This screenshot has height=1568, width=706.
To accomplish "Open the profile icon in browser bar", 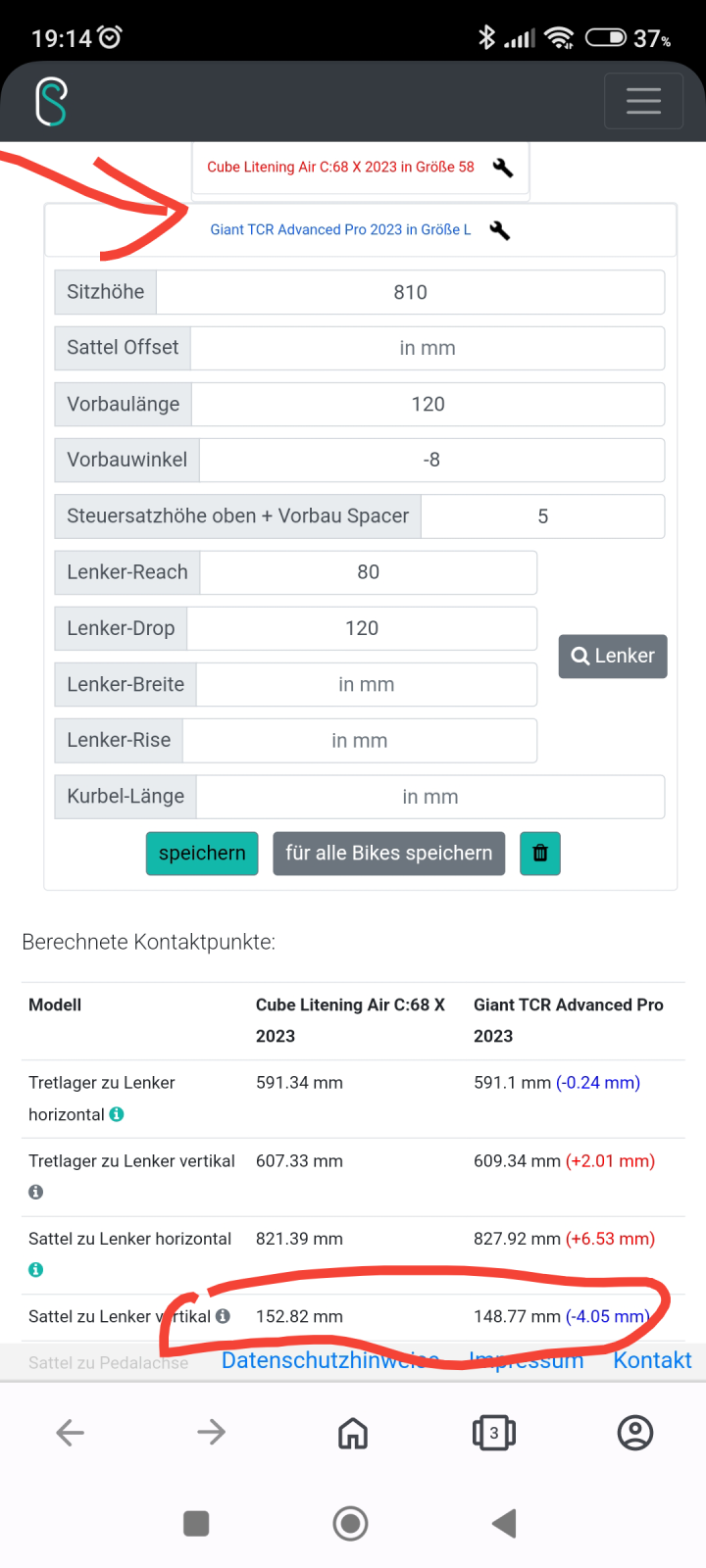I will [634, 1432].
